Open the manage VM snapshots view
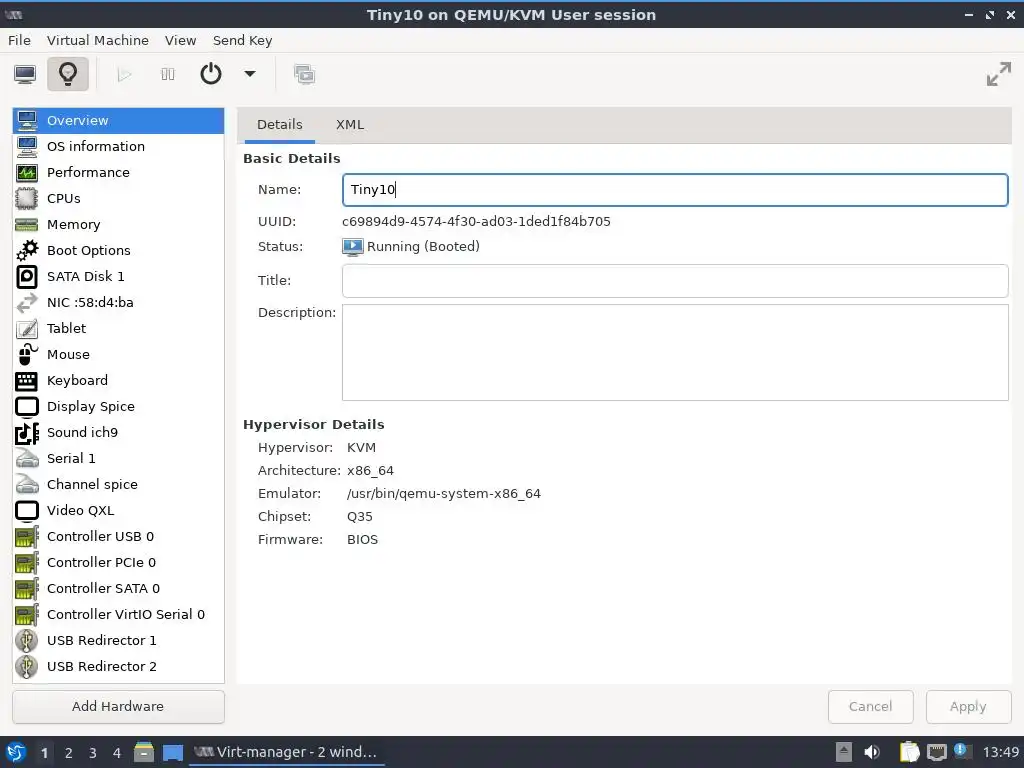The width and height of the screenshot is (1024, 768). pyautogui.click(x=304, y=74)
